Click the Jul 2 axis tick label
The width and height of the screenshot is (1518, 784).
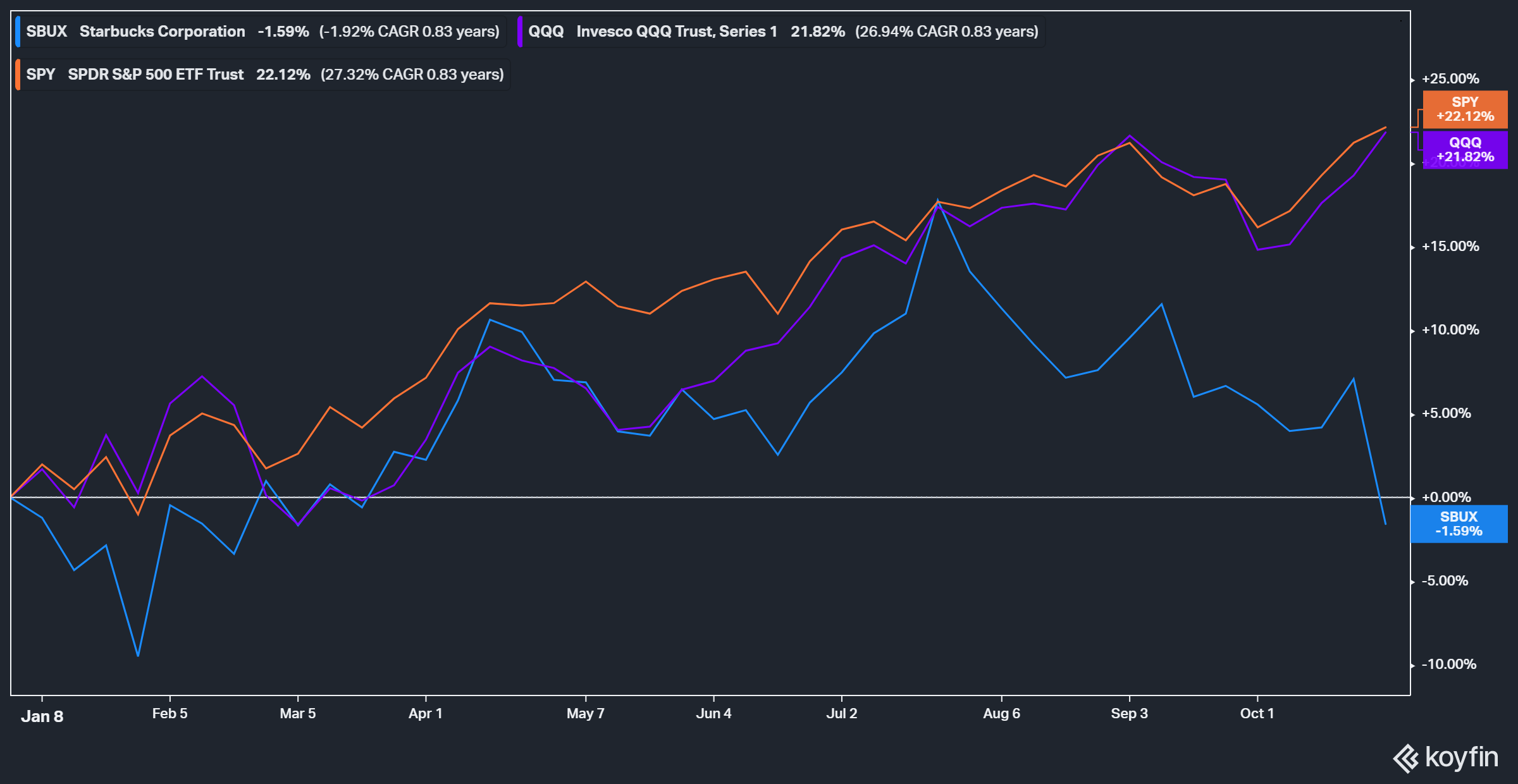point(841,714)
